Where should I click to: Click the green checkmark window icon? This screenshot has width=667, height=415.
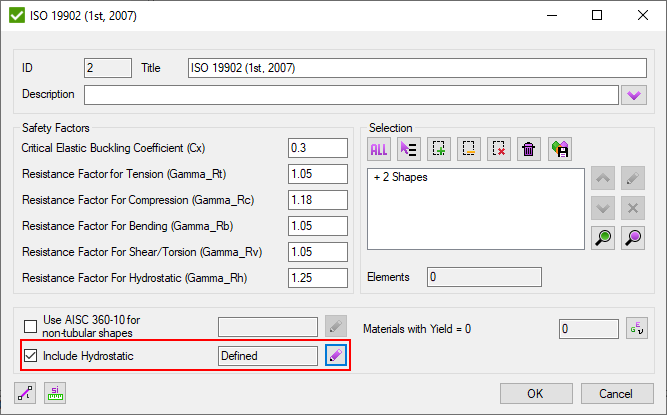coord(17,16)
